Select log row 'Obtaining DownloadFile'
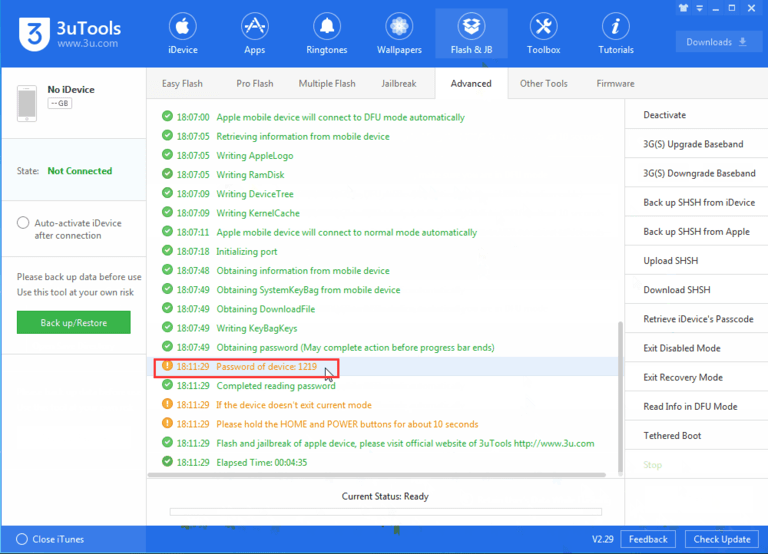This screenshot has width=768, height=554. [x=384, y=309]
